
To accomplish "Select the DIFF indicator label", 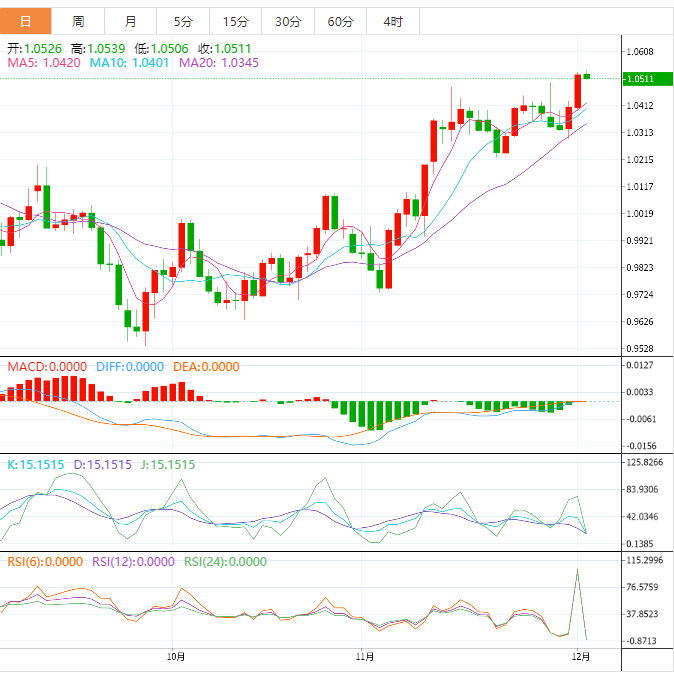I will tap(129, 367).
